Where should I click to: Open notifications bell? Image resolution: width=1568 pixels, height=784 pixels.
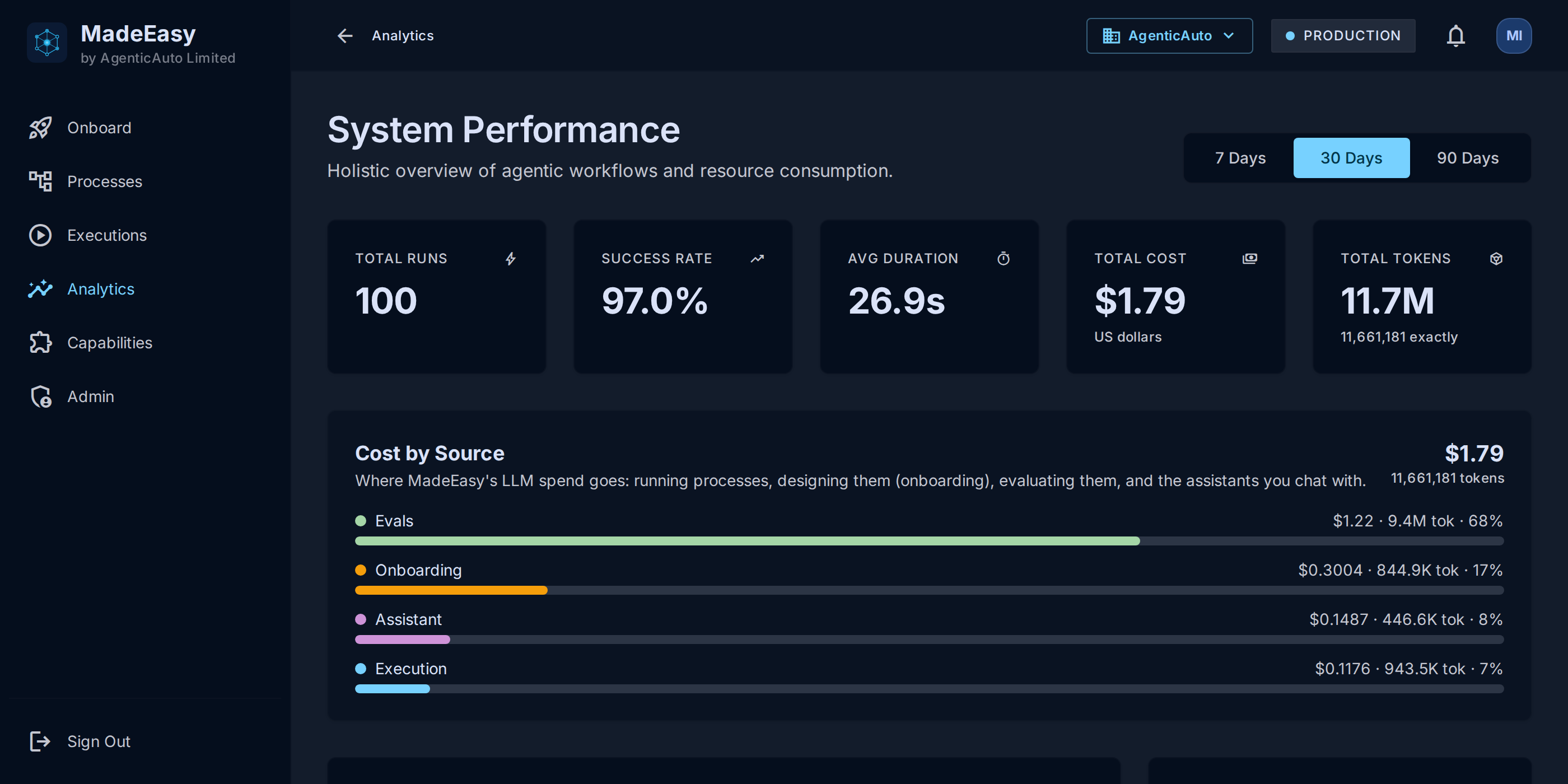tap(1455, 36)
